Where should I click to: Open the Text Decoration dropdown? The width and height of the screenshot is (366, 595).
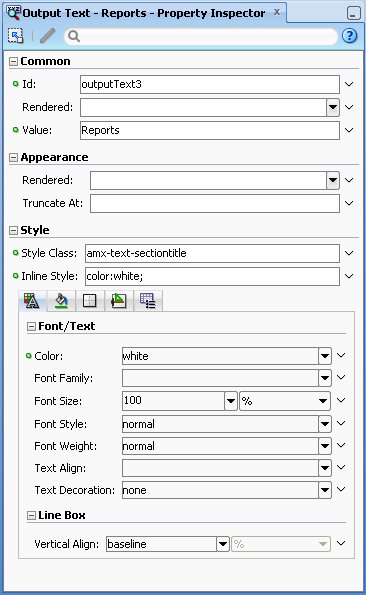[325, 490]
